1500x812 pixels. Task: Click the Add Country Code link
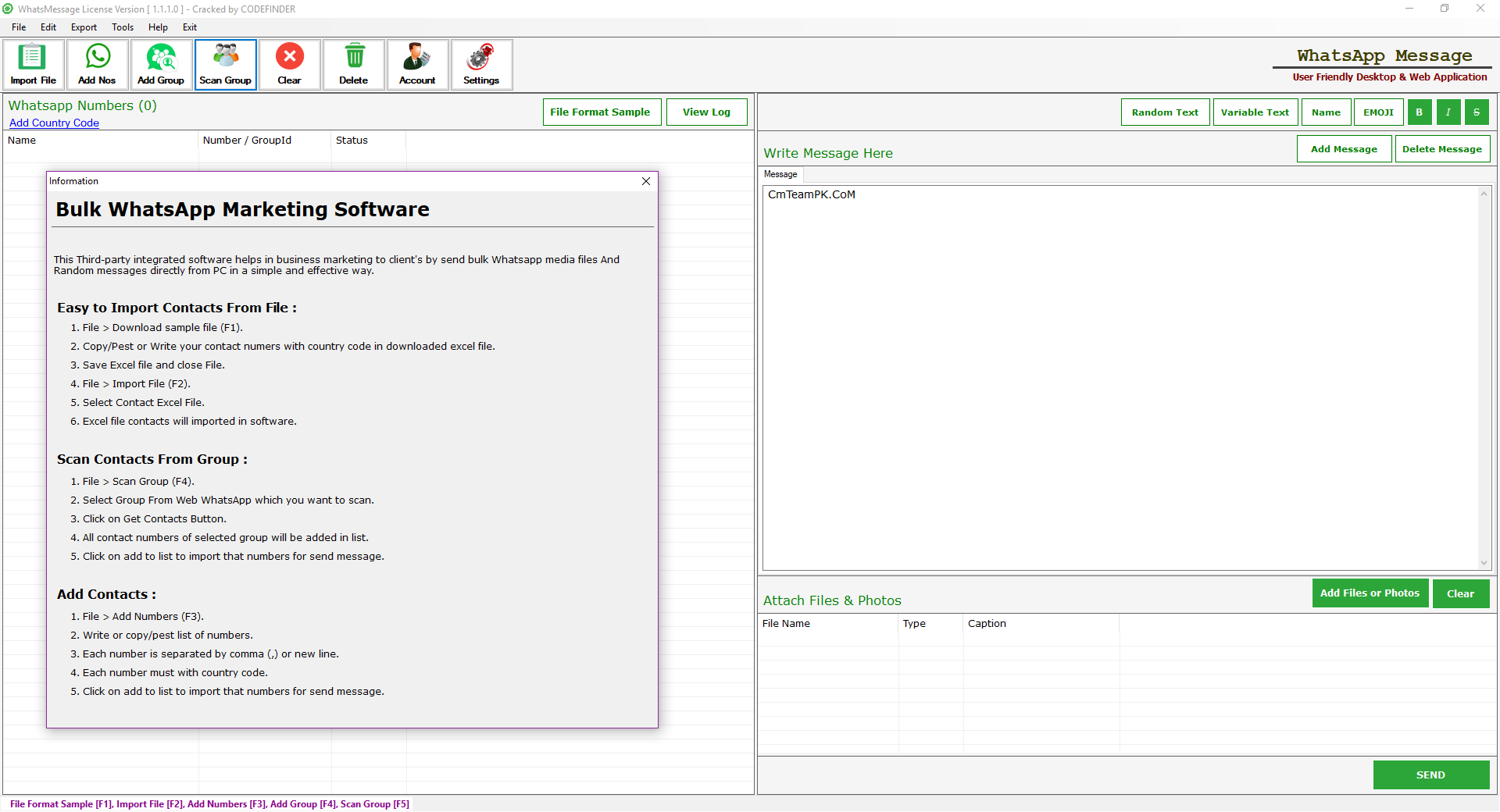[x=54, y=123]
